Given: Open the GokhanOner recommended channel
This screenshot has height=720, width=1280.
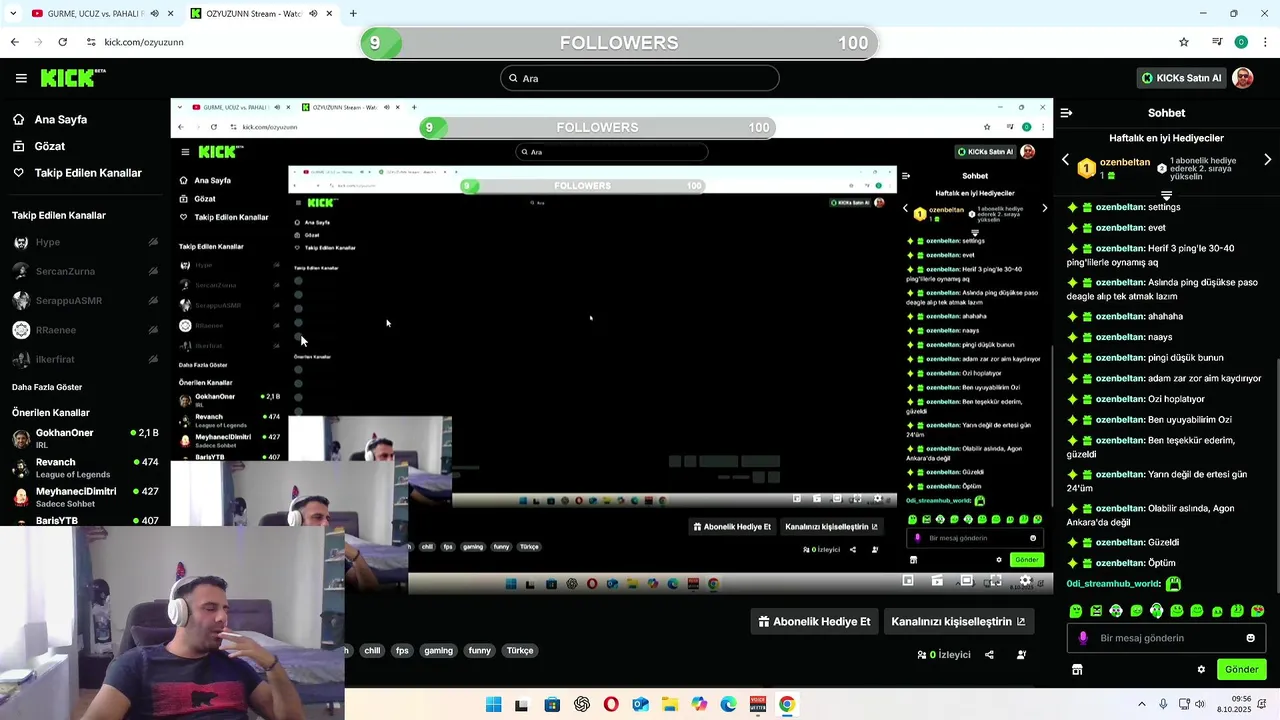Looking at the screenshot, I should point(85,437).
